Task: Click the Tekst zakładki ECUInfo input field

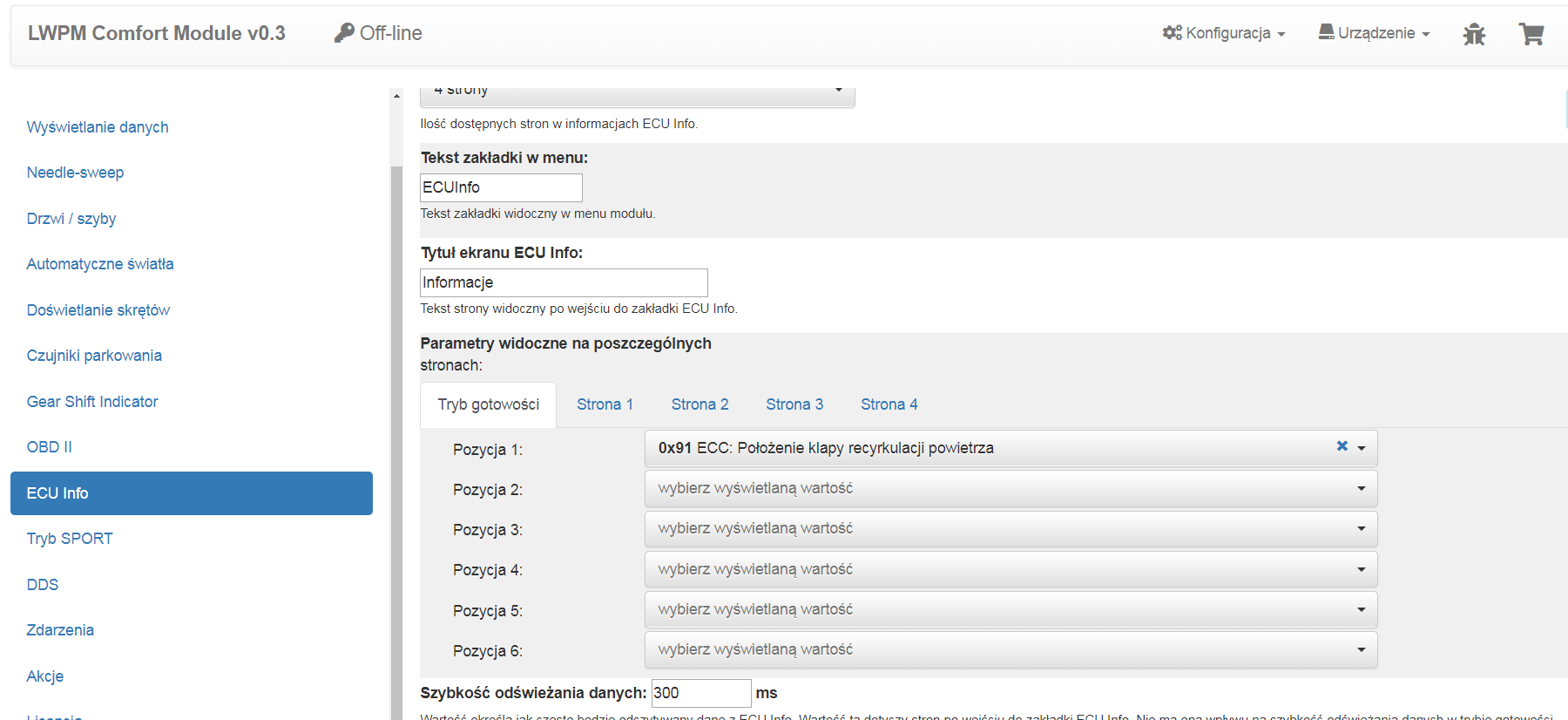Action: [x=501, y=187]
